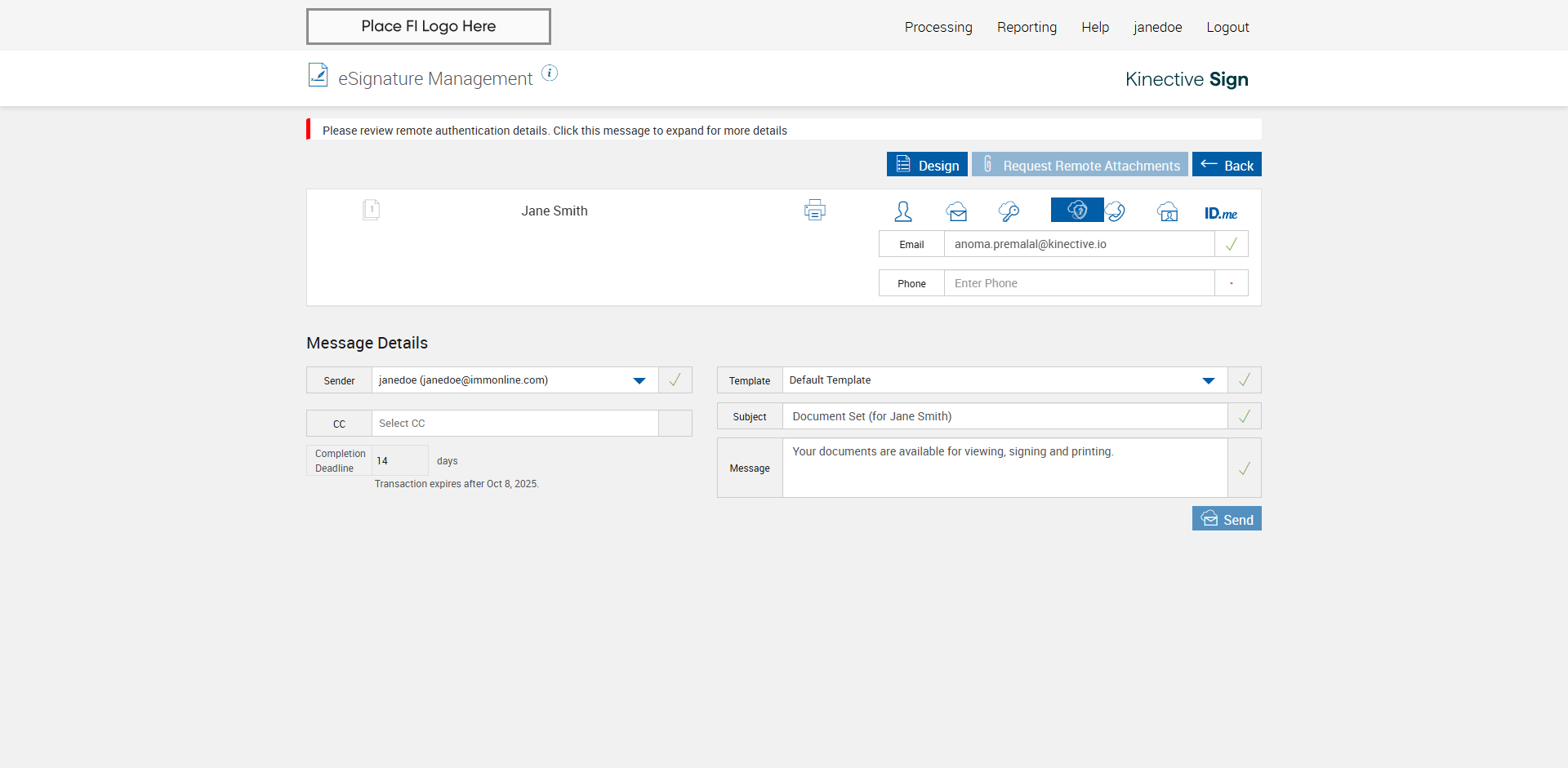
Task: Click the checkmark beside the Message box
Action: 1245,468
